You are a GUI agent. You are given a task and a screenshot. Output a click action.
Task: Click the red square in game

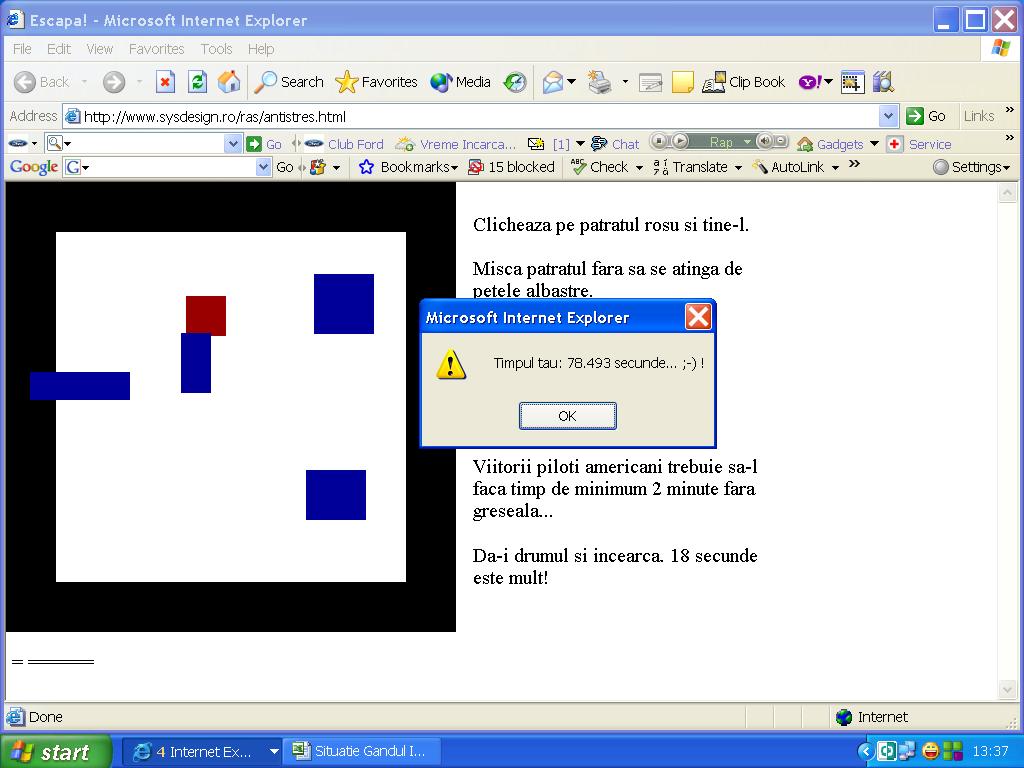pyautogui.click(x=206, y=315)
